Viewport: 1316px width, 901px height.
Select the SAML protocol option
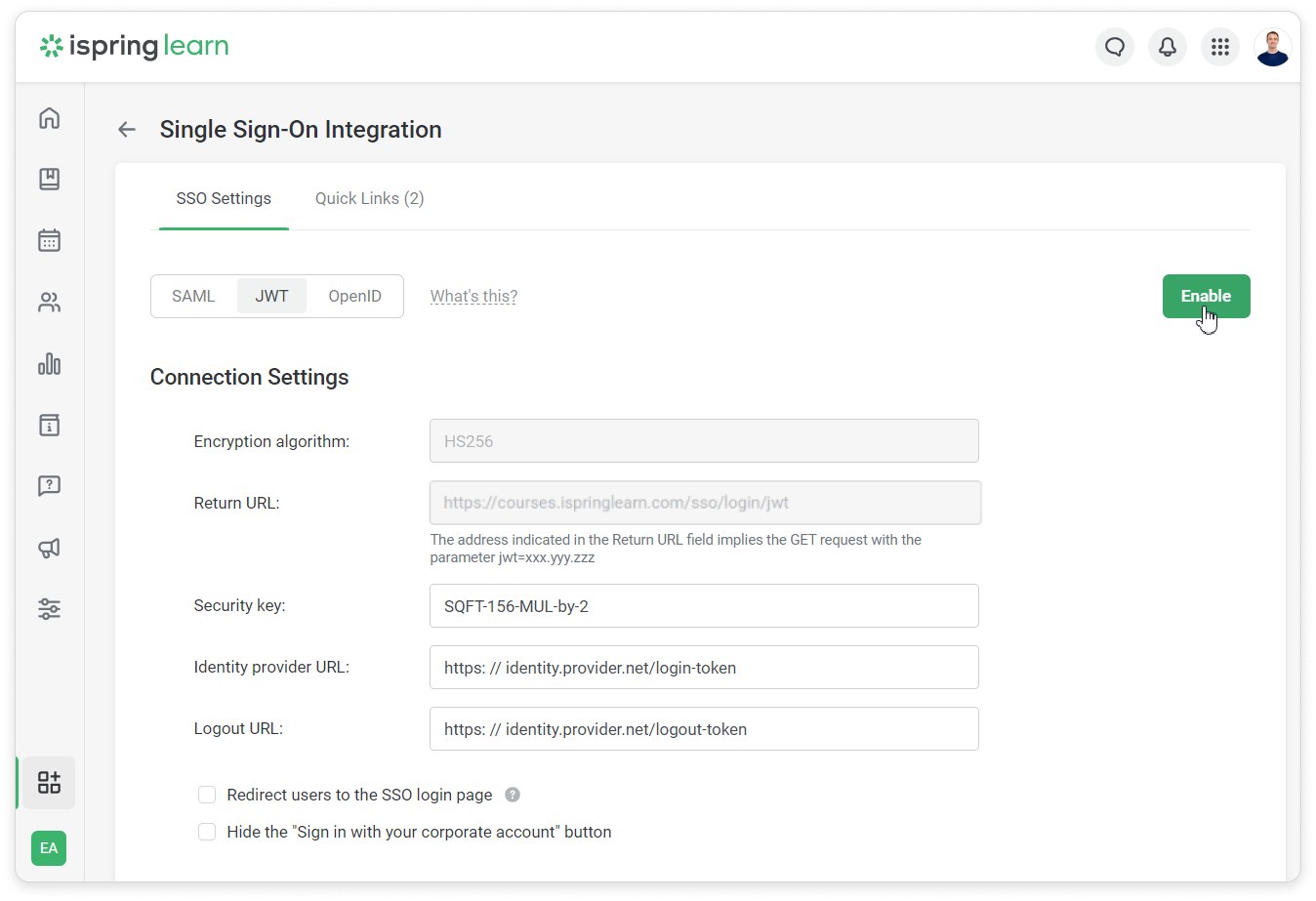192,296
